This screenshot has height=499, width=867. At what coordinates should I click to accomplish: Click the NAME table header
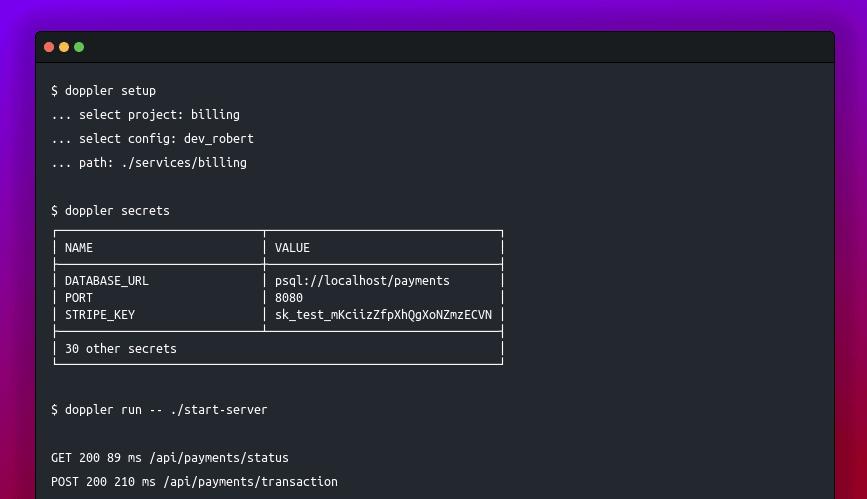tap(79, 248)
